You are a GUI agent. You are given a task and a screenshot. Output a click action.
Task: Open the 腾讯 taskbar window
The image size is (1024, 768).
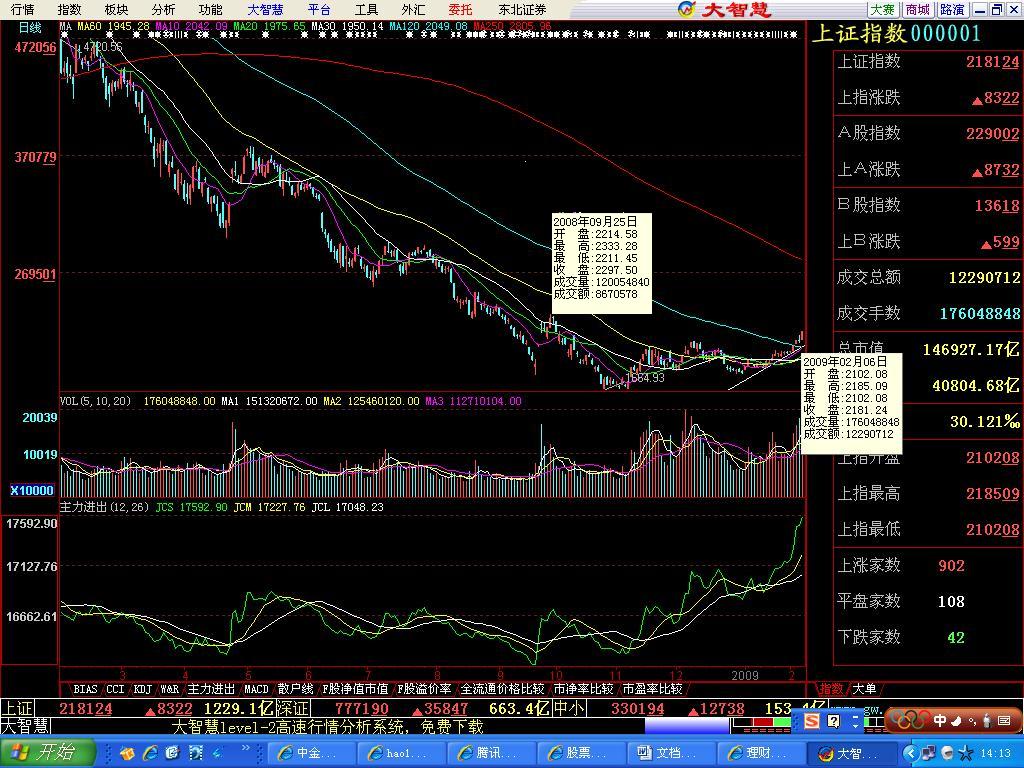point(492,753)
